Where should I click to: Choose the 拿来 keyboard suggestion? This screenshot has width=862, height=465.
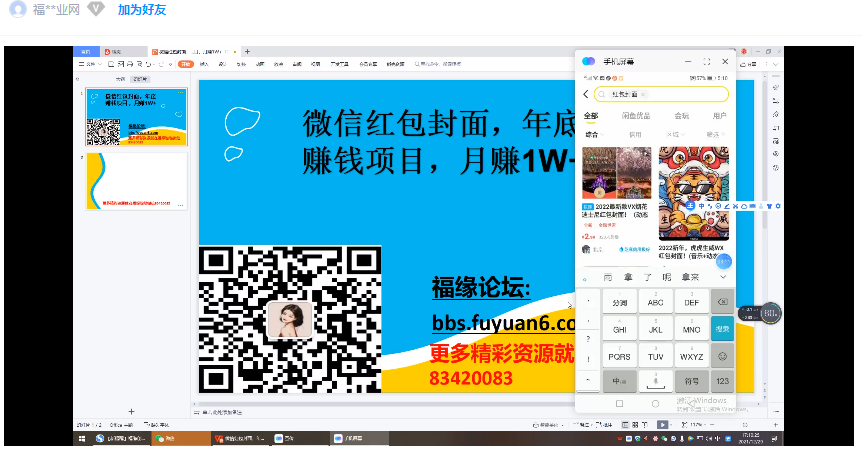click(690, 278)
